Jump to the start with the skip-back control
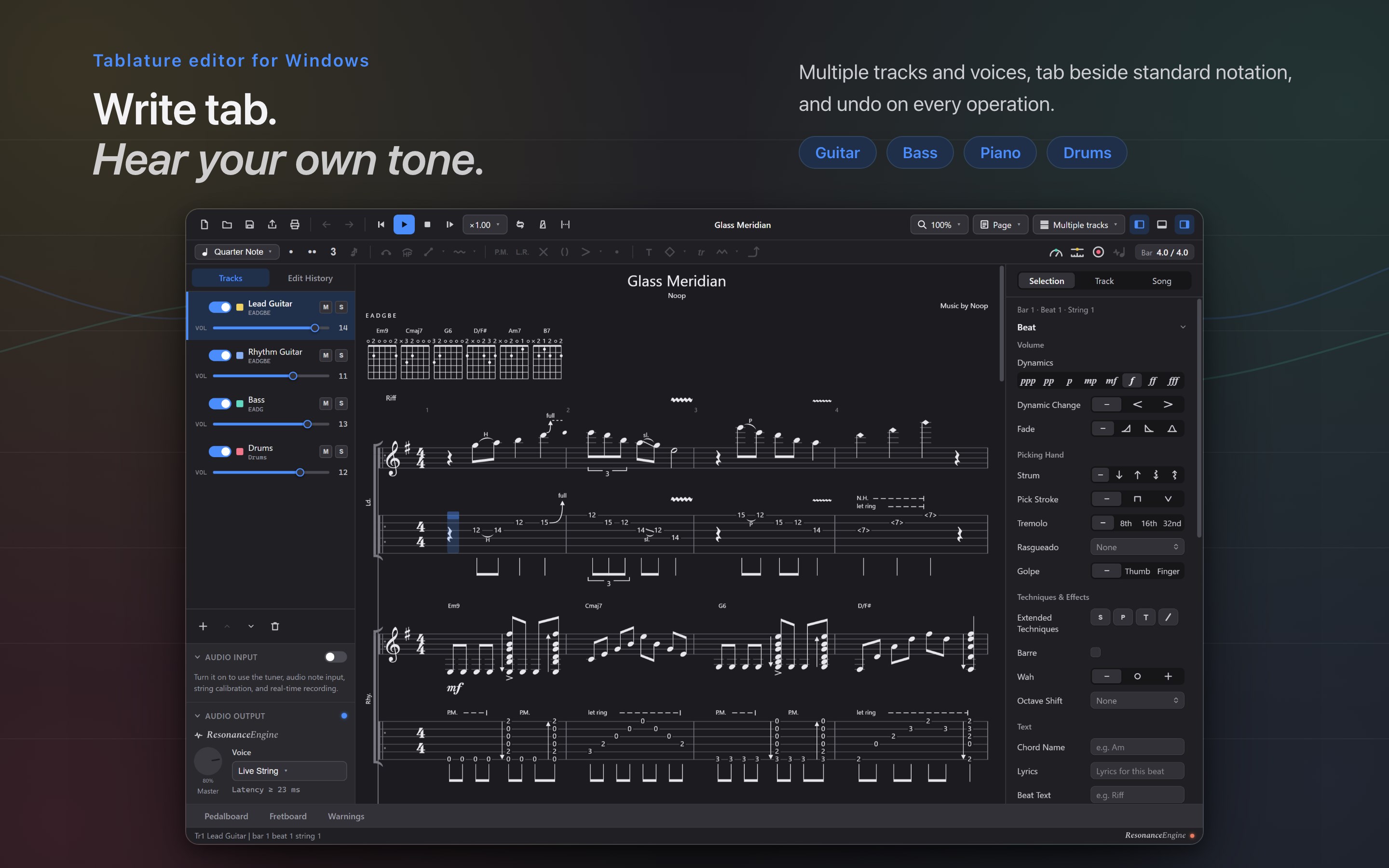The image size is (1389, 868). (x=381, y=224)
